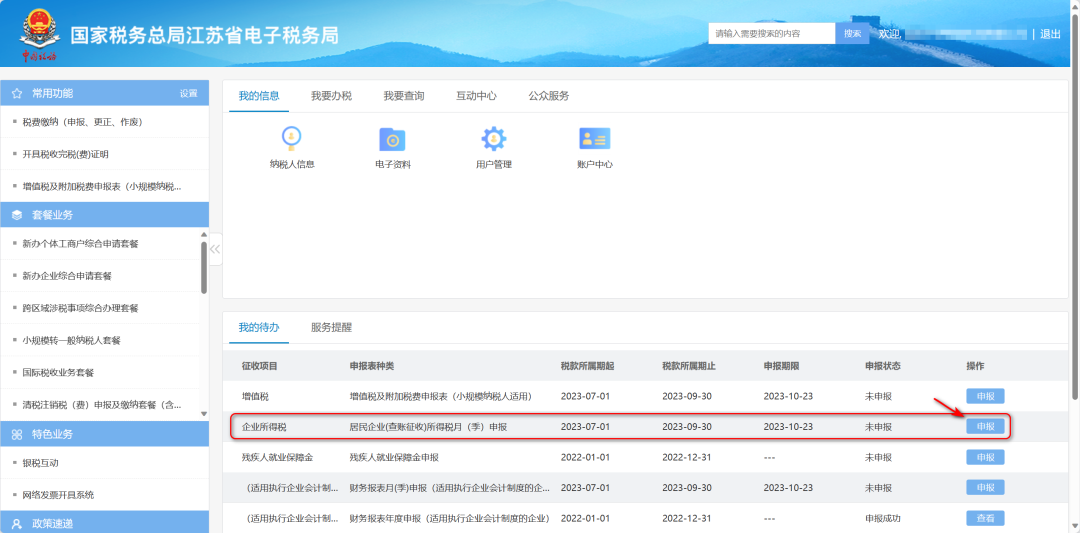Click the 退出 logout link

[1050, 34]
